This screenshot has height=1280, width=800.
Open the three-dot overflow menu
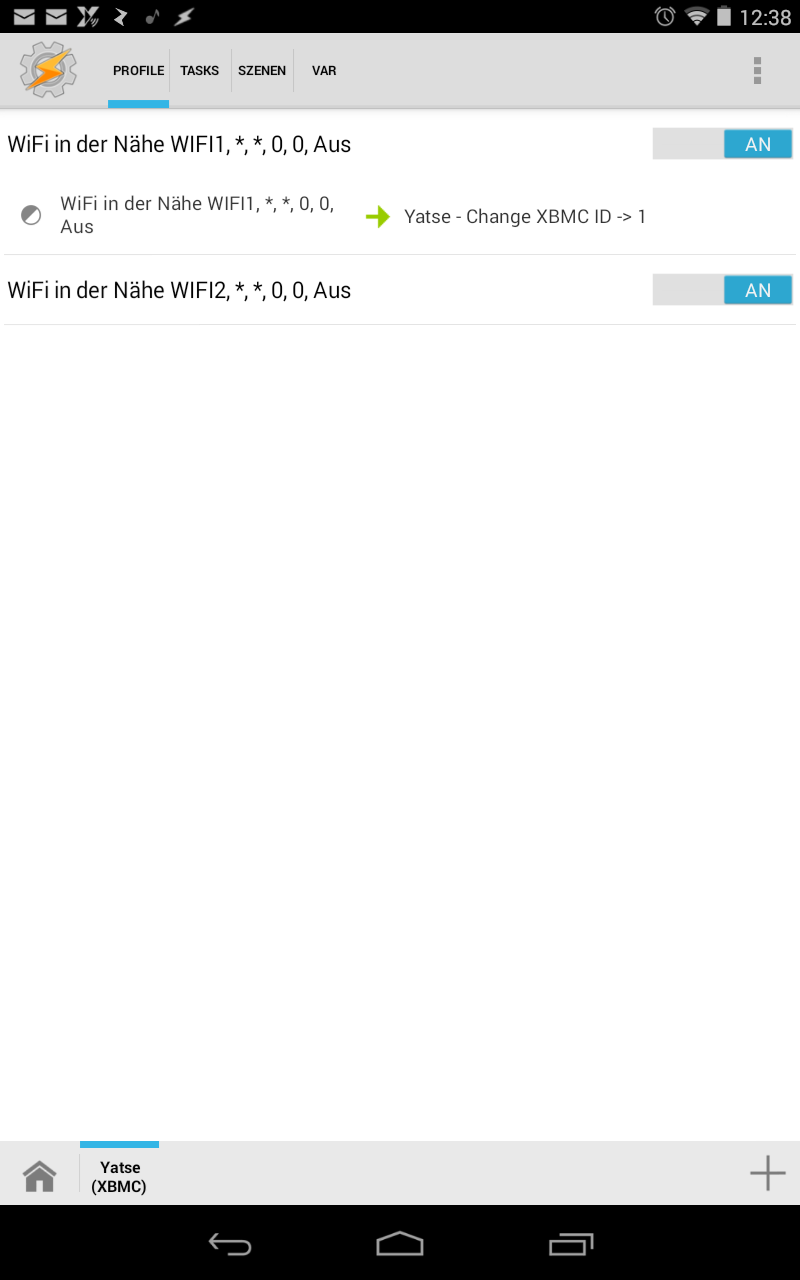(757, 70)
